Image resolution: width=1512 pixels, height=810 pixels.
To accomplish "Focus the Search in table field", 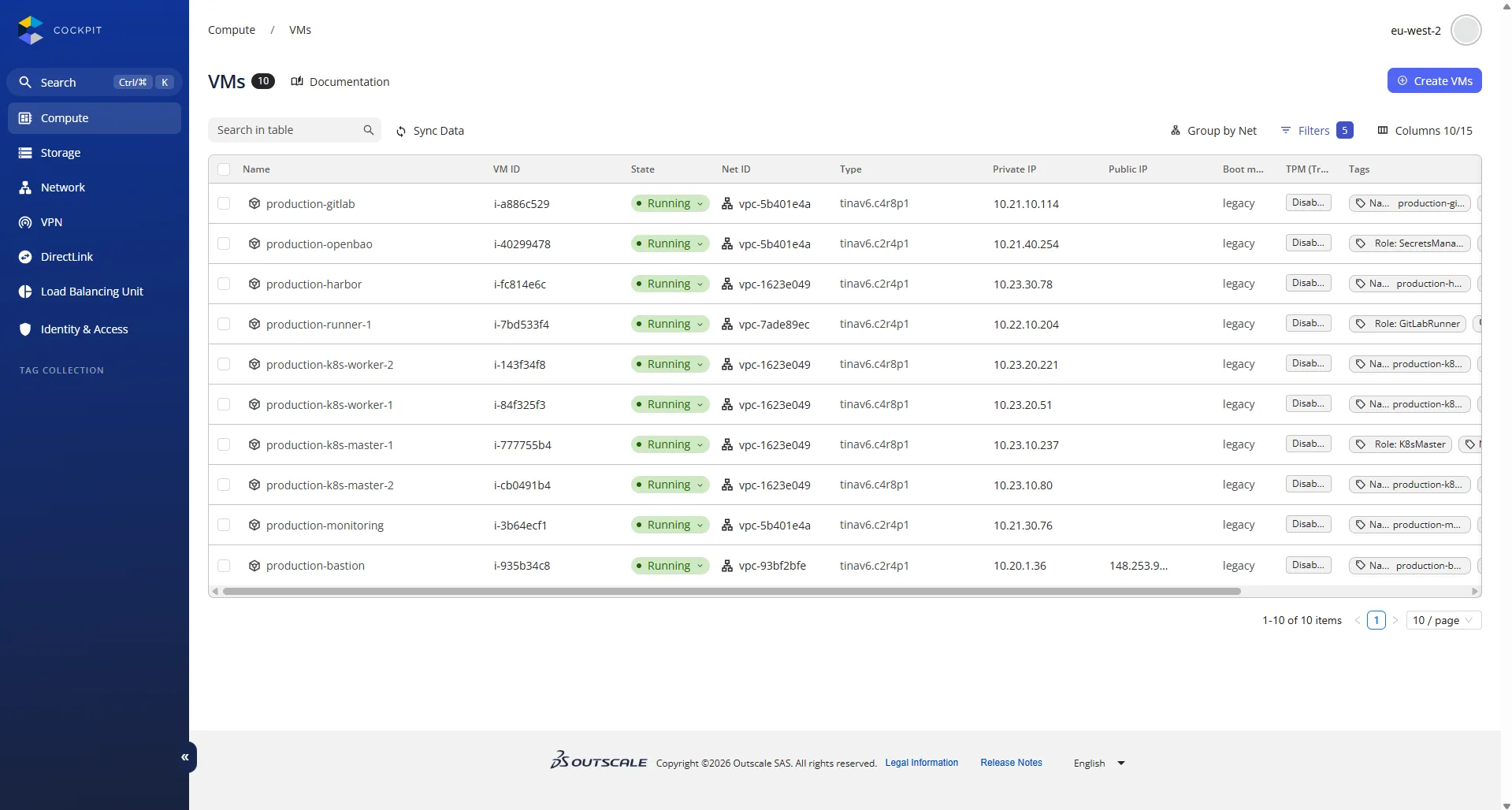I will pyautogui.click(x=284, y=130).
